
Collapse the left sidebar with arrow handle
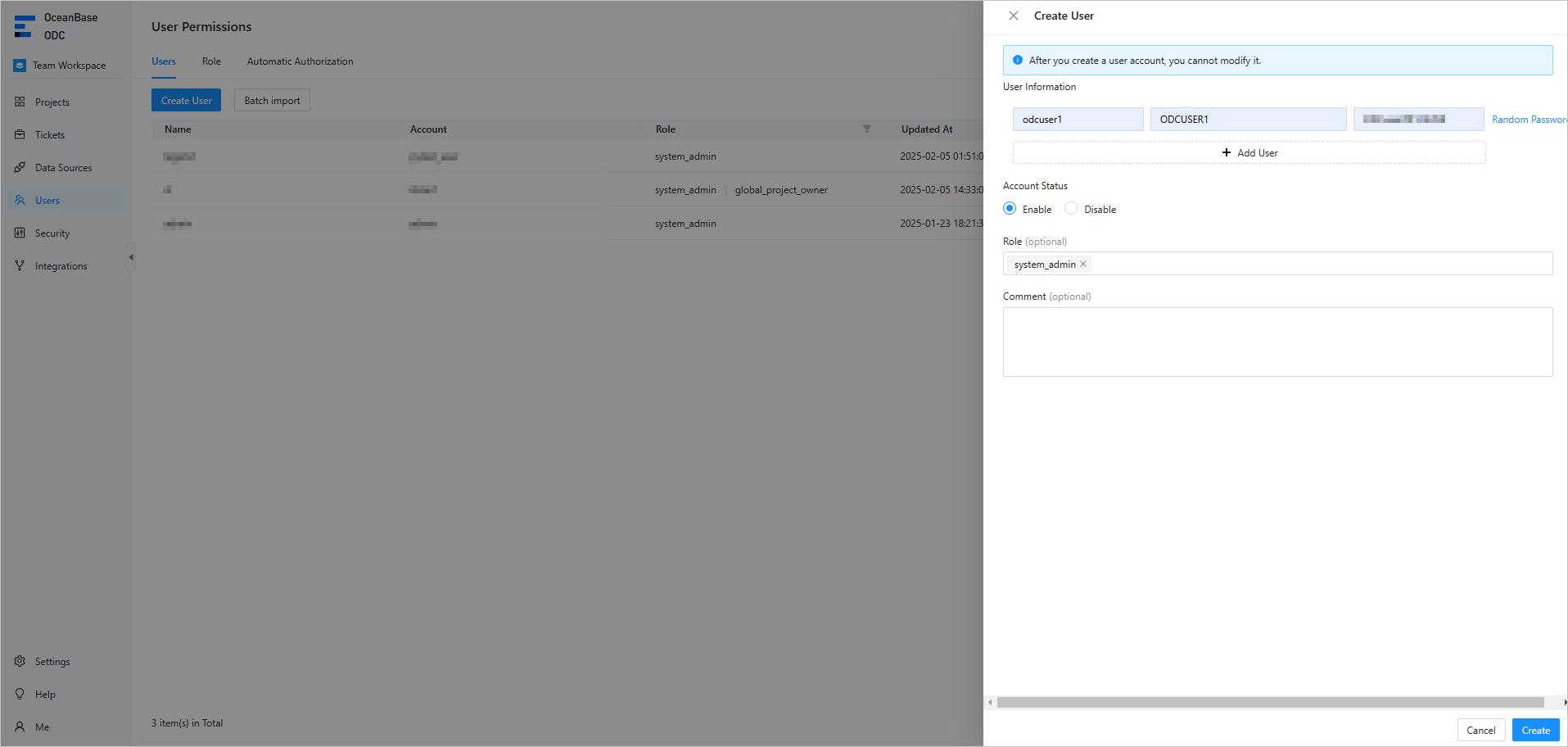pos(130,257)
